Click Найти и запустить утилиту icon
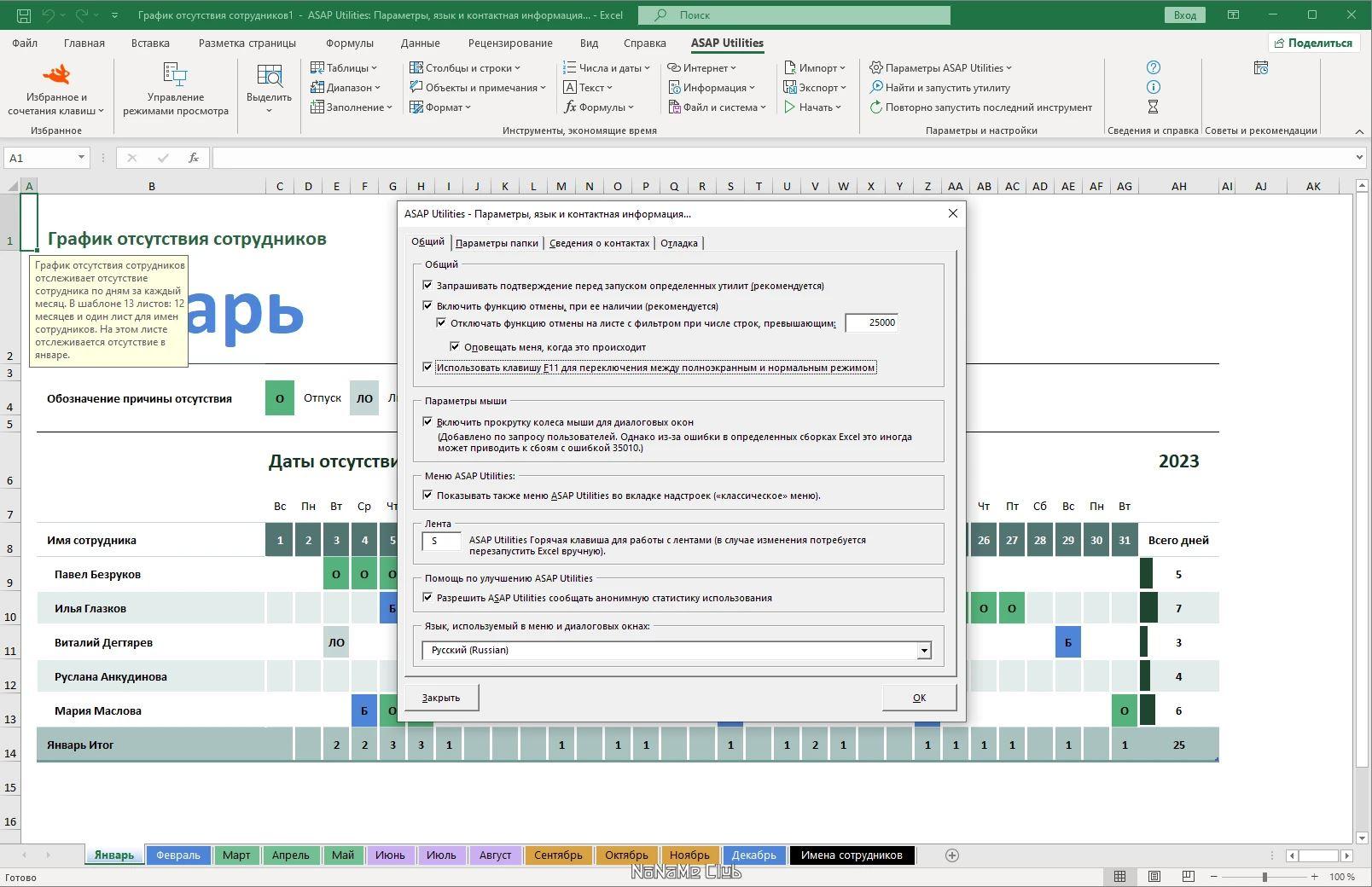 877,87
